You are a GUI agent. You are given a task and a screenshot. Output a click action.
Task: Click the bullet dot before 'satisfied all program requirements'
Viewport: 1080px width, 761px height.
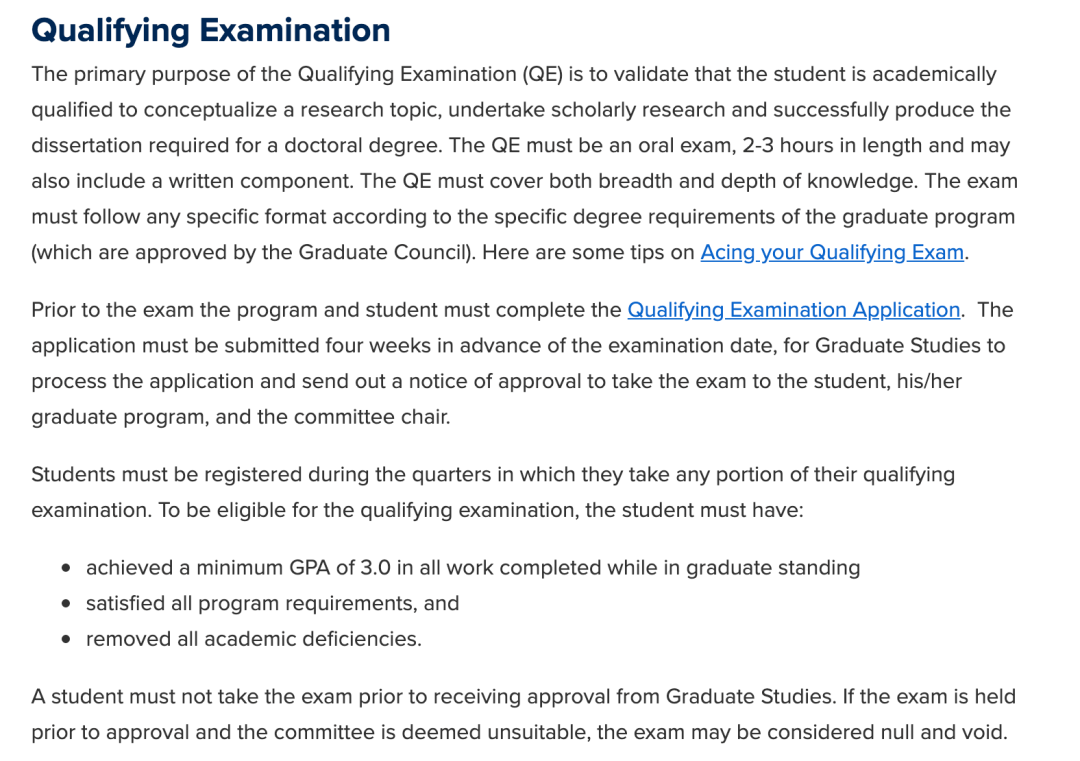[x=66, y=604]
